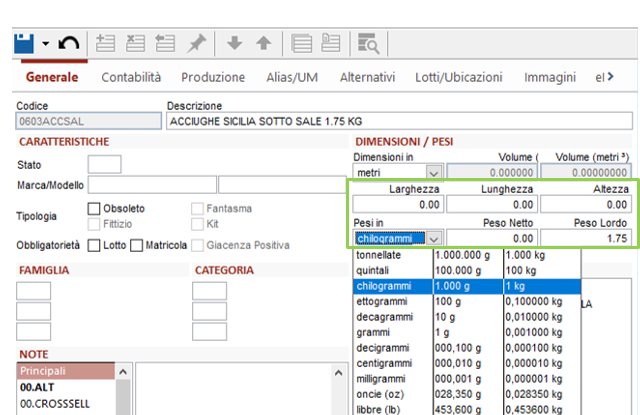Toggle the Lotto checkbox

click(95, 245)
